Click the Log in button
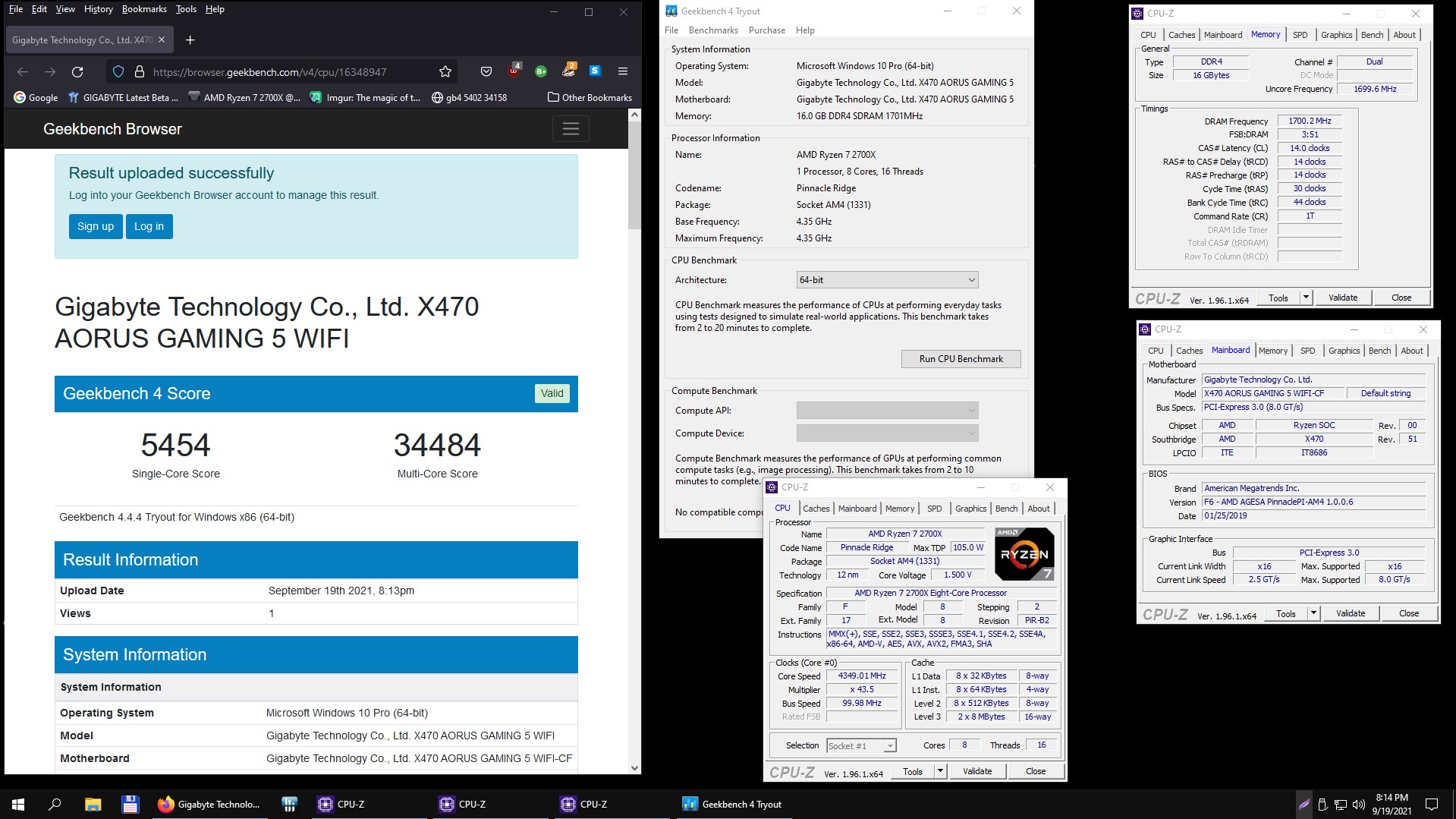 pyautogui.click(x=149, y=226)
